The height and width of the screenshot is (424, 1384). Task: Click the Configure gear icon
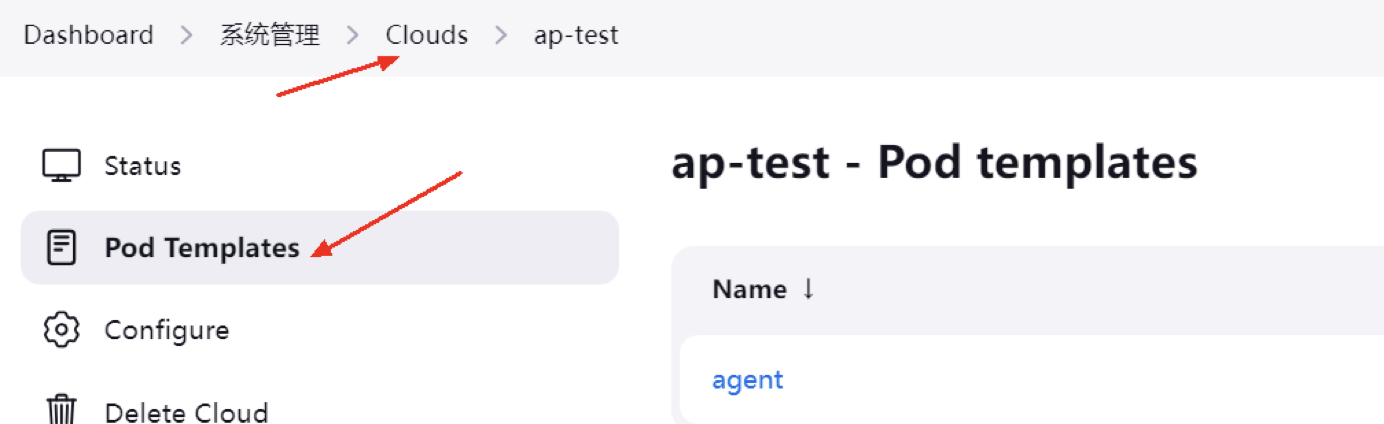61,330
